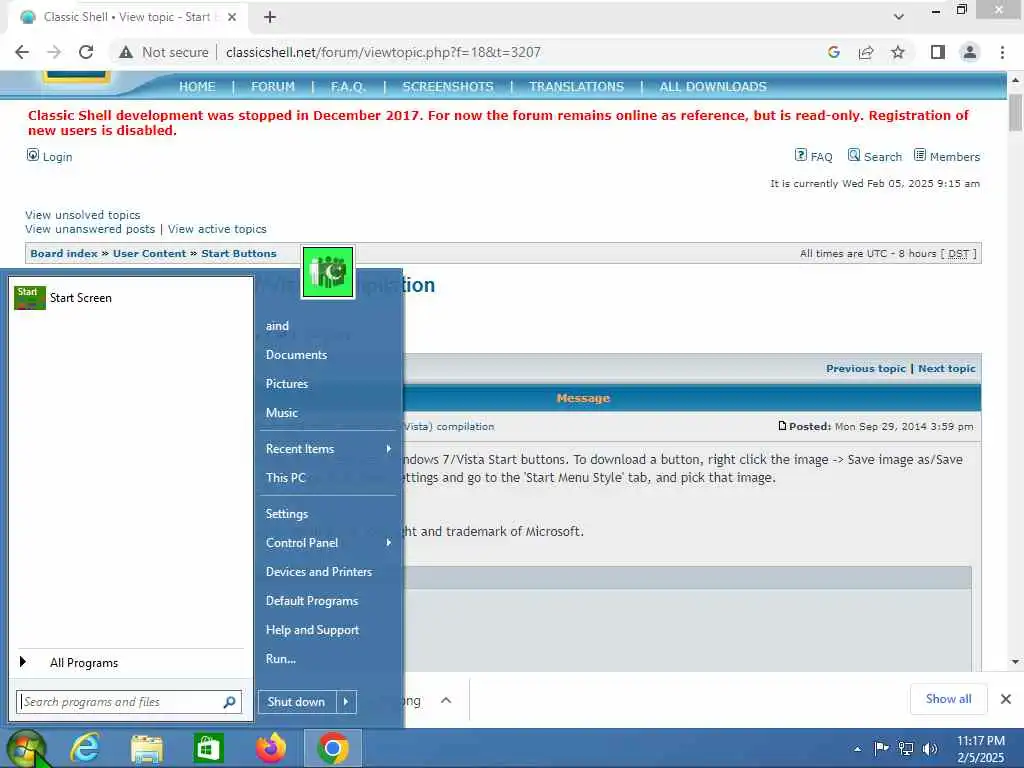Close the Classic Shell tab
The width and height of the screenshot is (1024, 768).
click(x=232, y=17)
